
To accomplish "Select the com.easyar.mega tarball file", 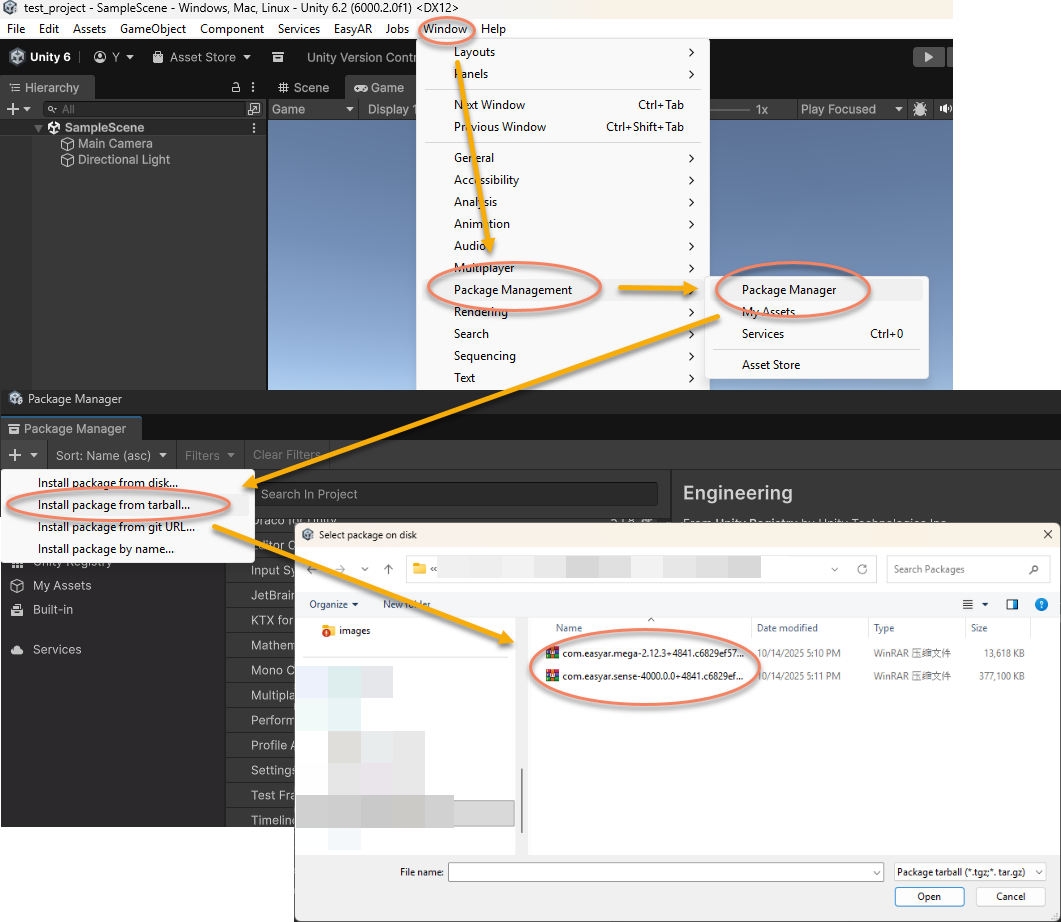I will coord(651,653).
